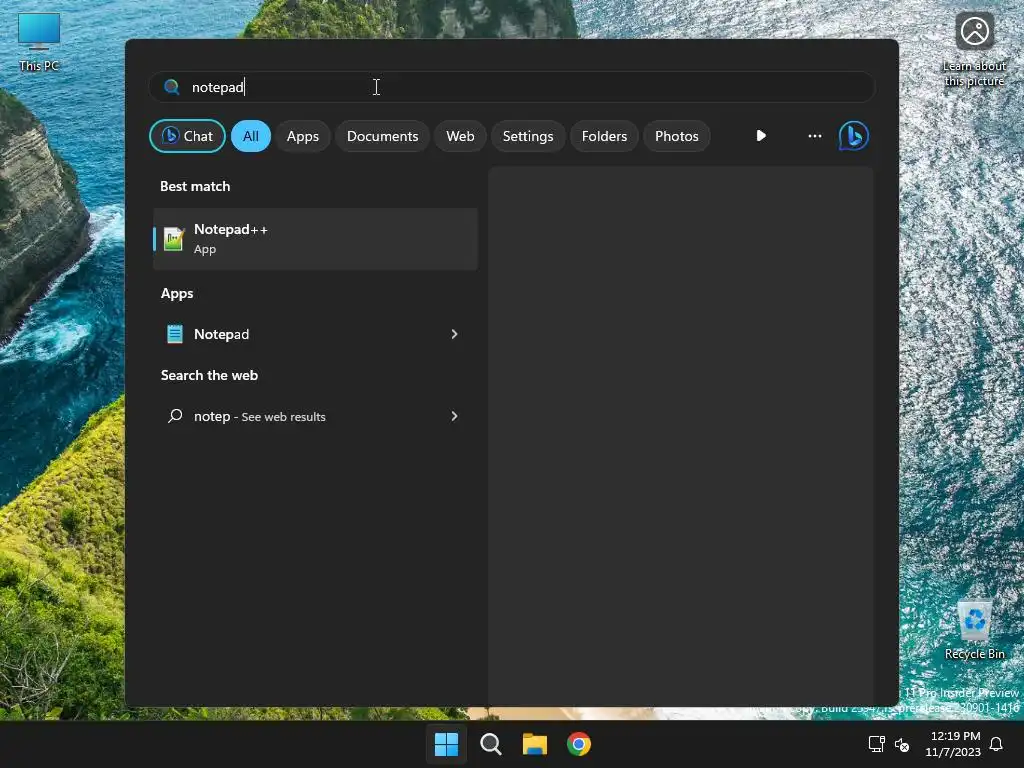The width and height of the screenshot is (1024, 768).
Task: Open the Notepad app icon
Action: pos(175,334)
